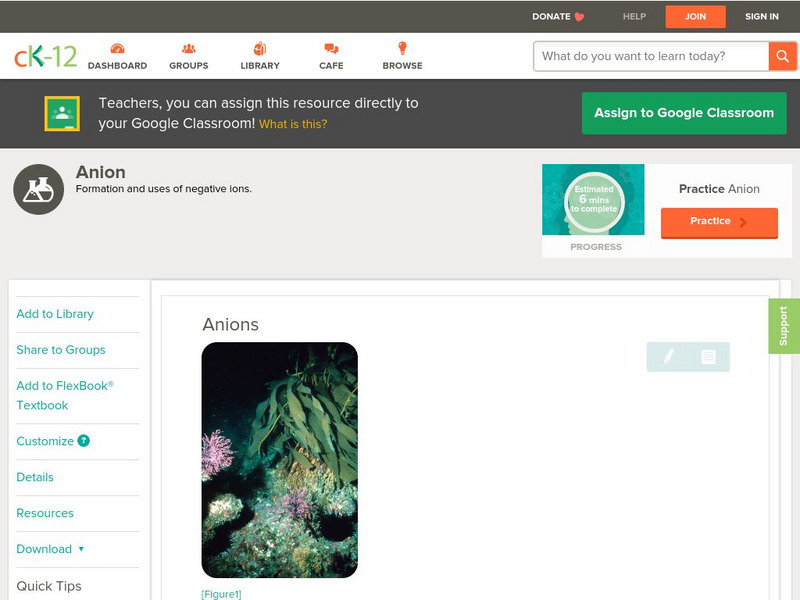Click the What is this? link

point(293,124)
